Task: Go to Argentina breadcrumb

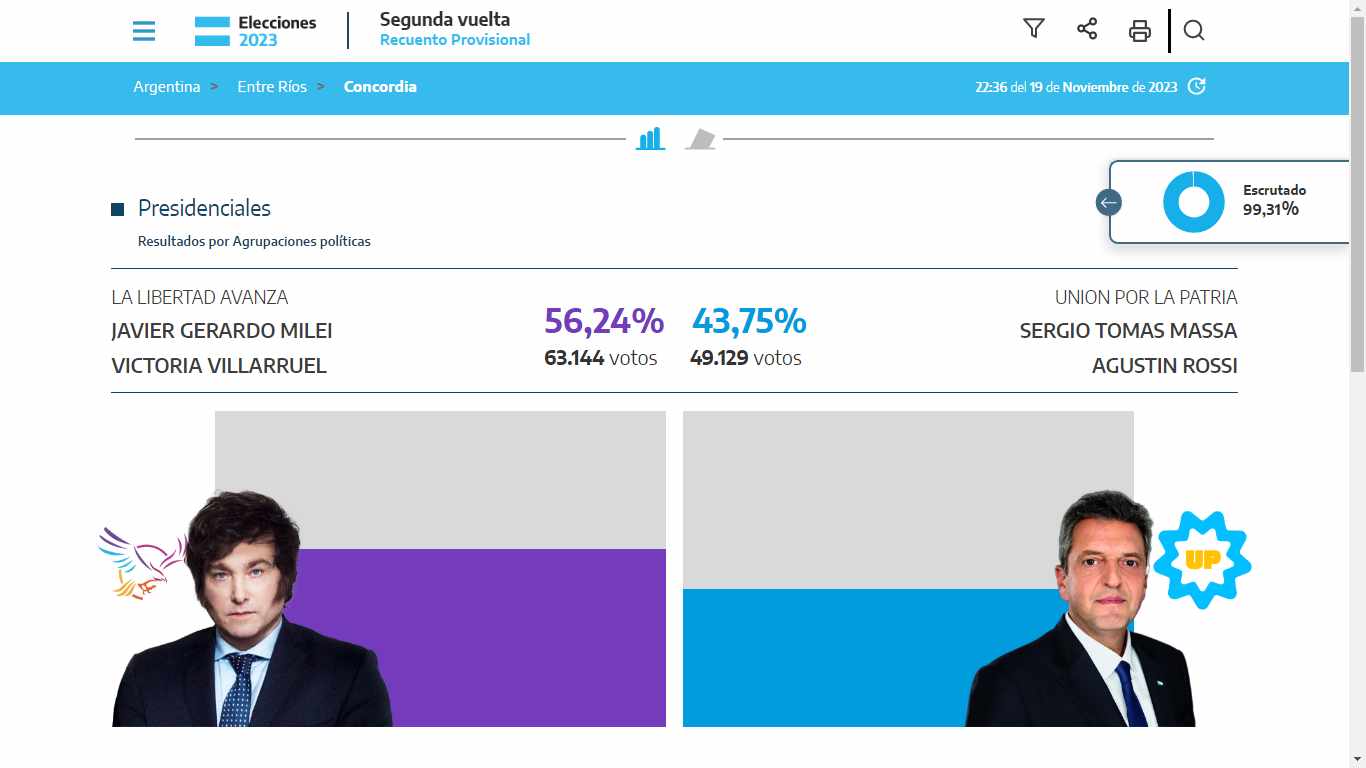Action: coord(167,87)
